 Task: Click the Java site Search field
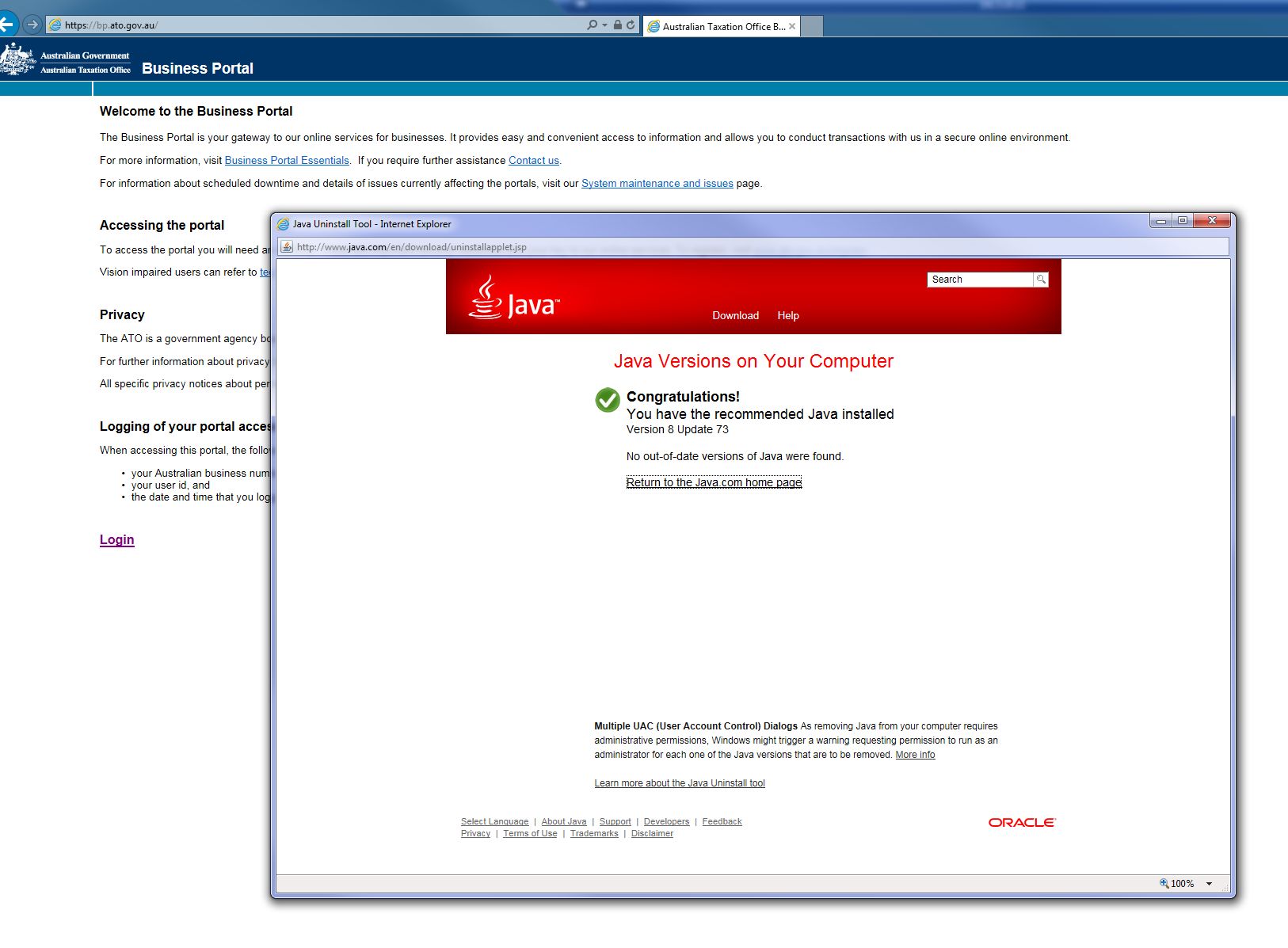[981, 280]
